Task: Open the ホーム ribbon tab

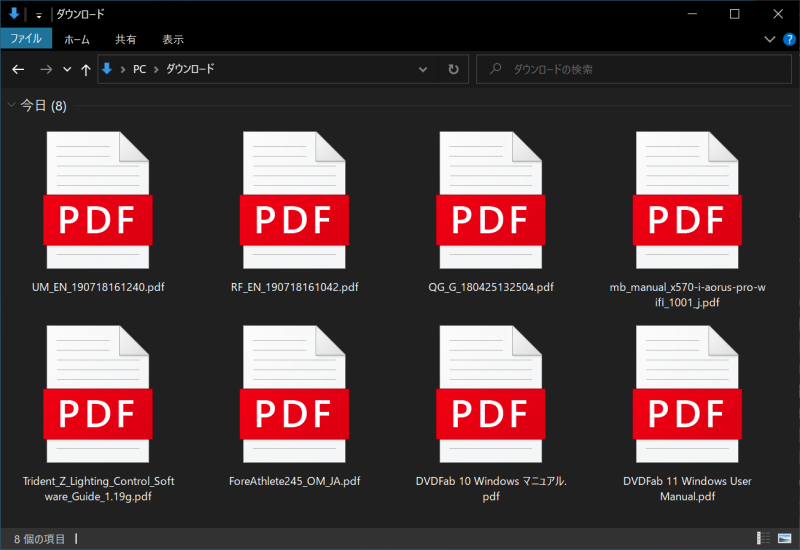Action: point(77,39)
